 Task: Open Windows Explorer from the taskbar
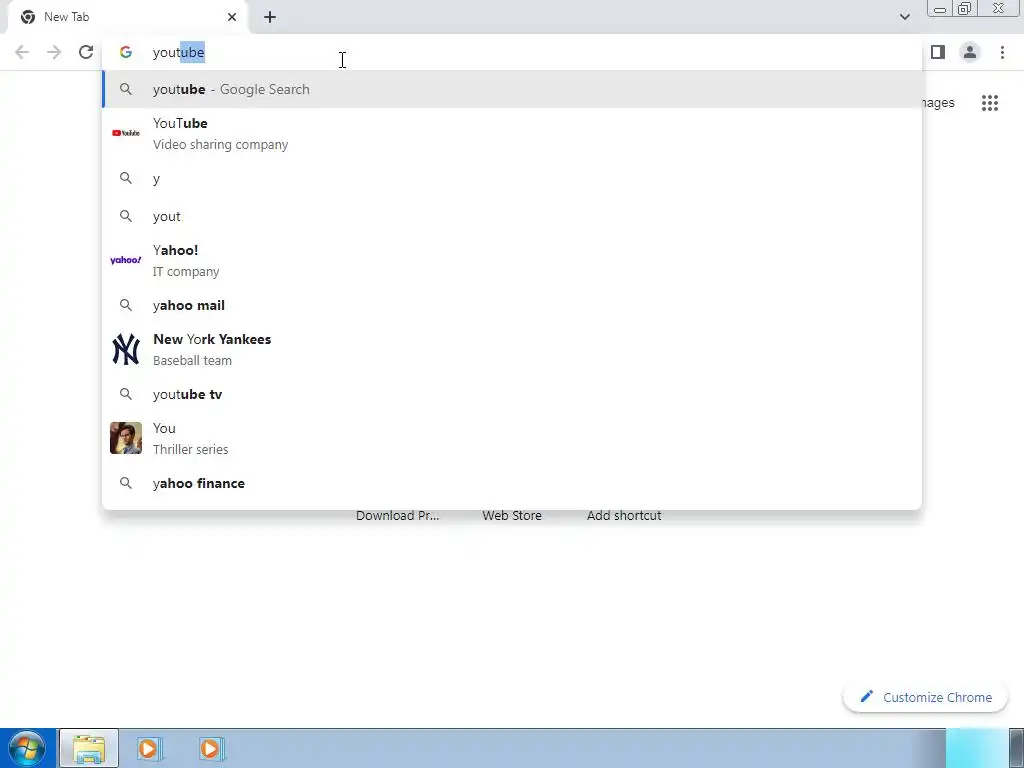tap(89, 748)
